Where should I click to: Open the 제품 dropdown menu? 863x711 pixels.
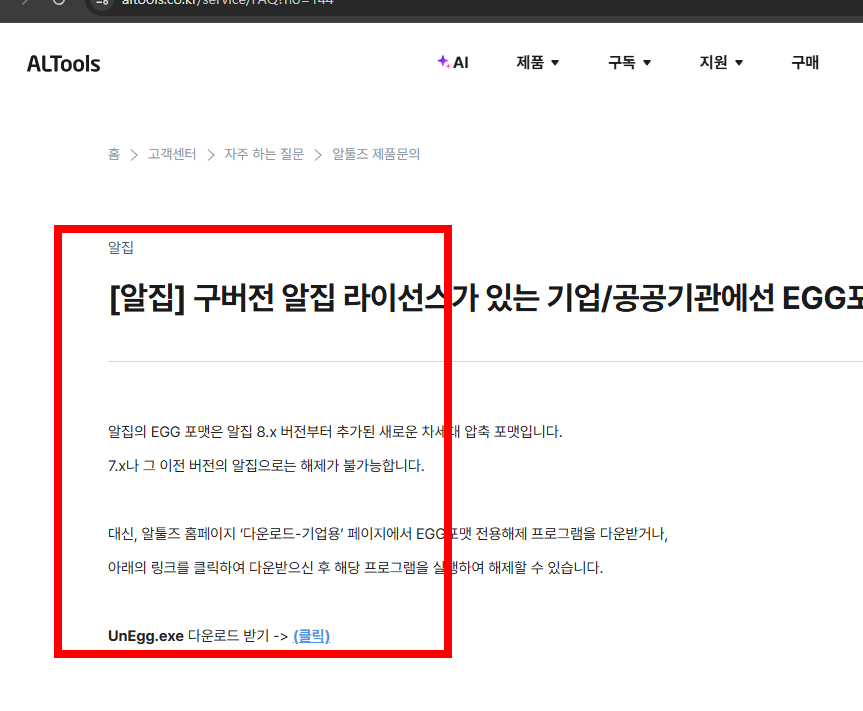pyautogui.click(x=537, y=62)
